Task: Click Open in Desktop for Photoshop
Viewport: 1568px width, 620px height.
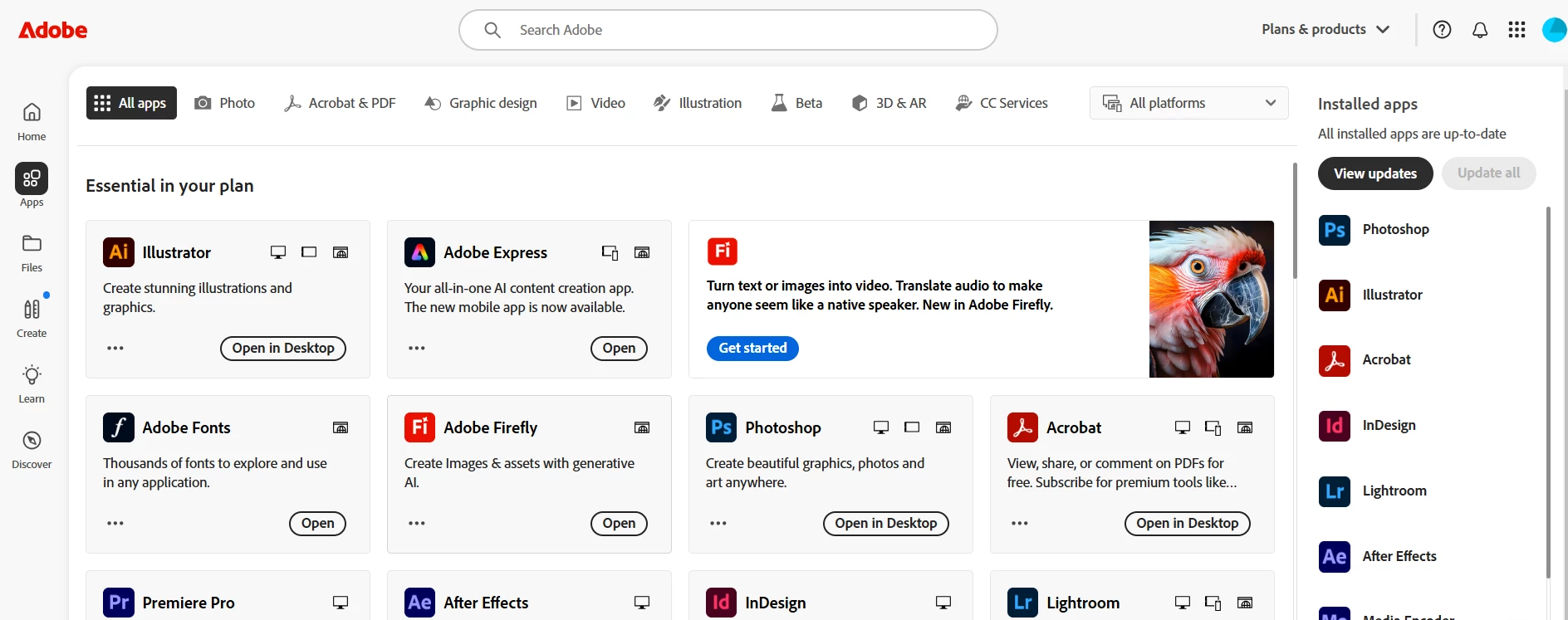Action: [886, 524]
